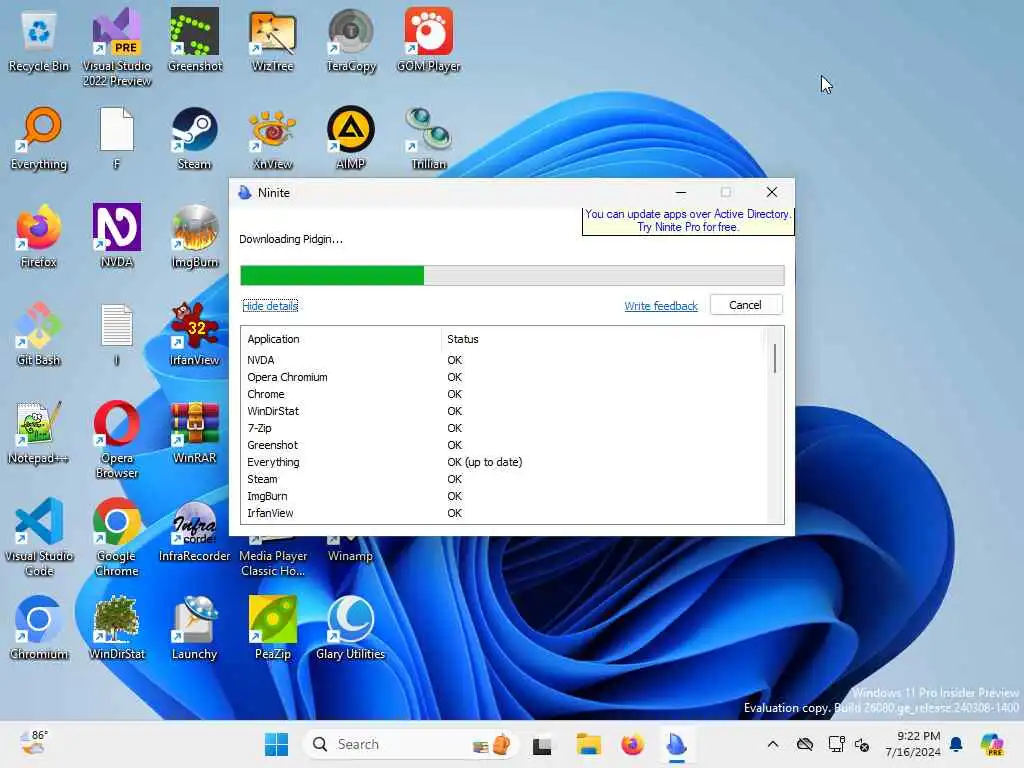Select the Steam row in details list

[503, 479]
